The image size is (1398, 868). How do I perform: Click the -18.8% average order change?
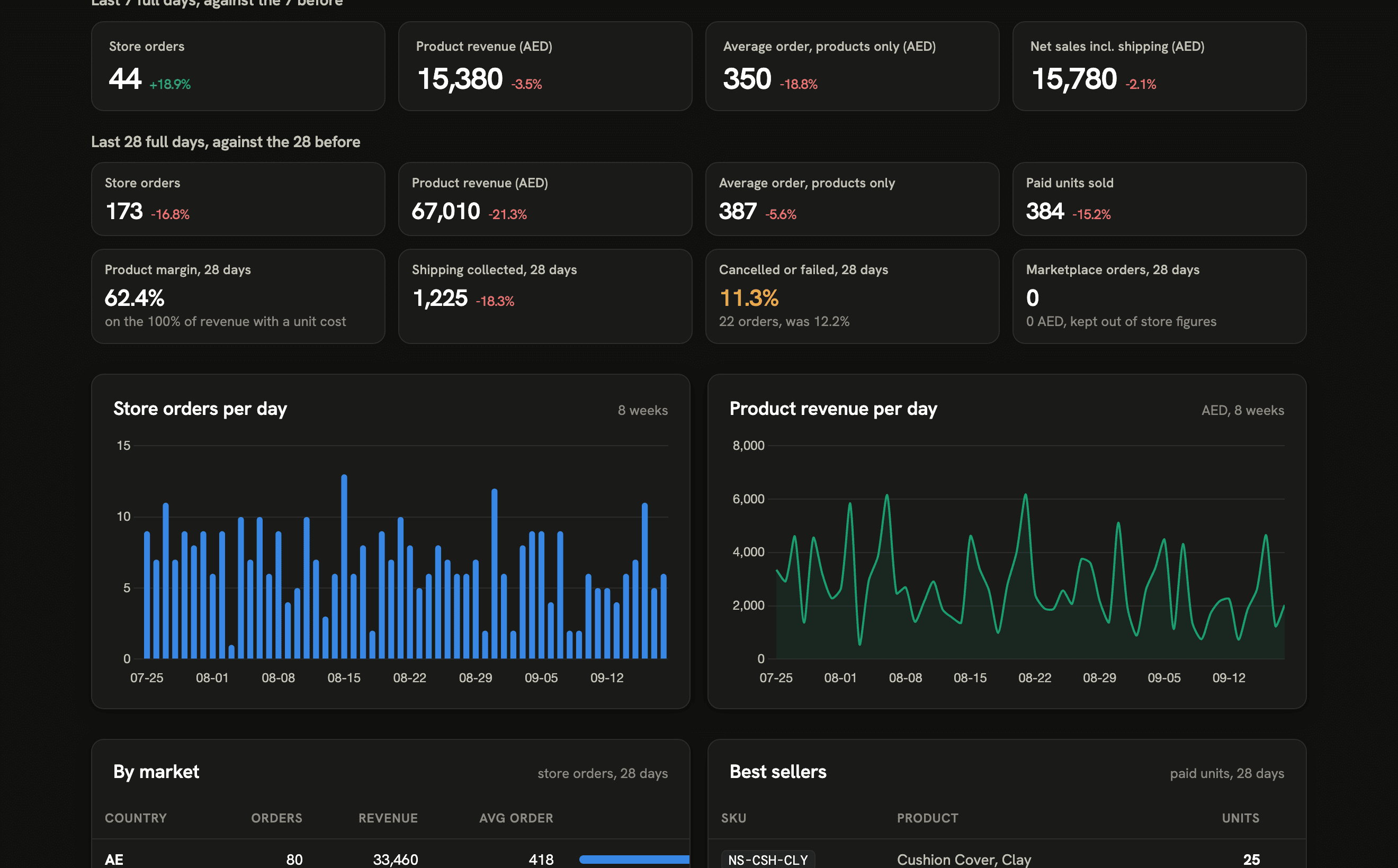(799, 84)
